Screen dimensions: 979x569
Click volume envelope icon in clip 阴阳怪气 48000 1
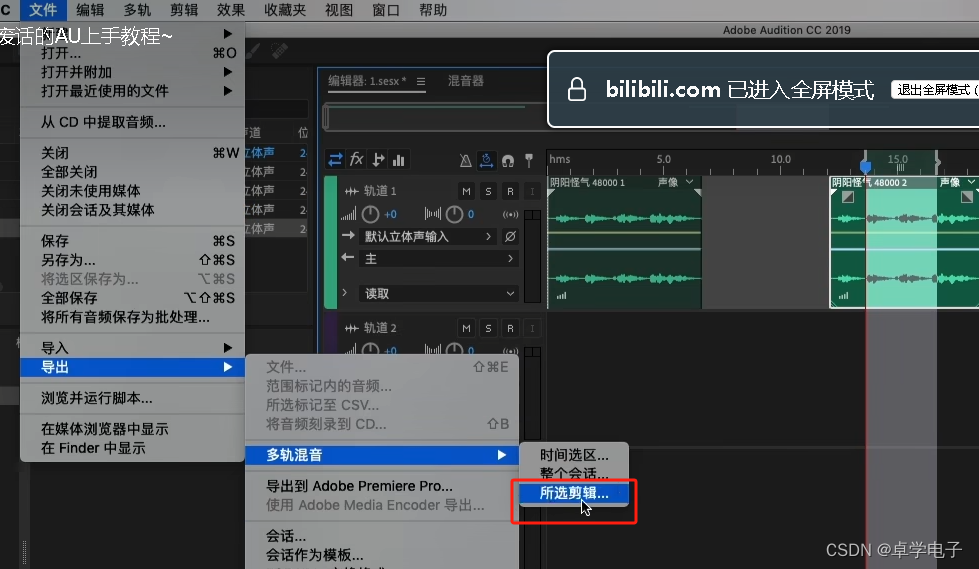[561, 296]
